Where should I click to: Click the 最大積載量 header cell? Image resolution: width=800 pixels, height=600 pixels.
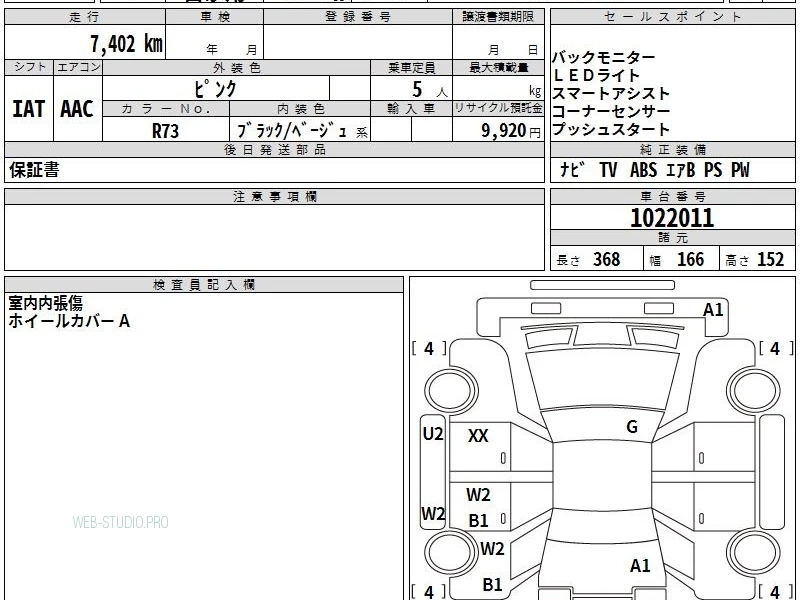click(x=498, y=67)
